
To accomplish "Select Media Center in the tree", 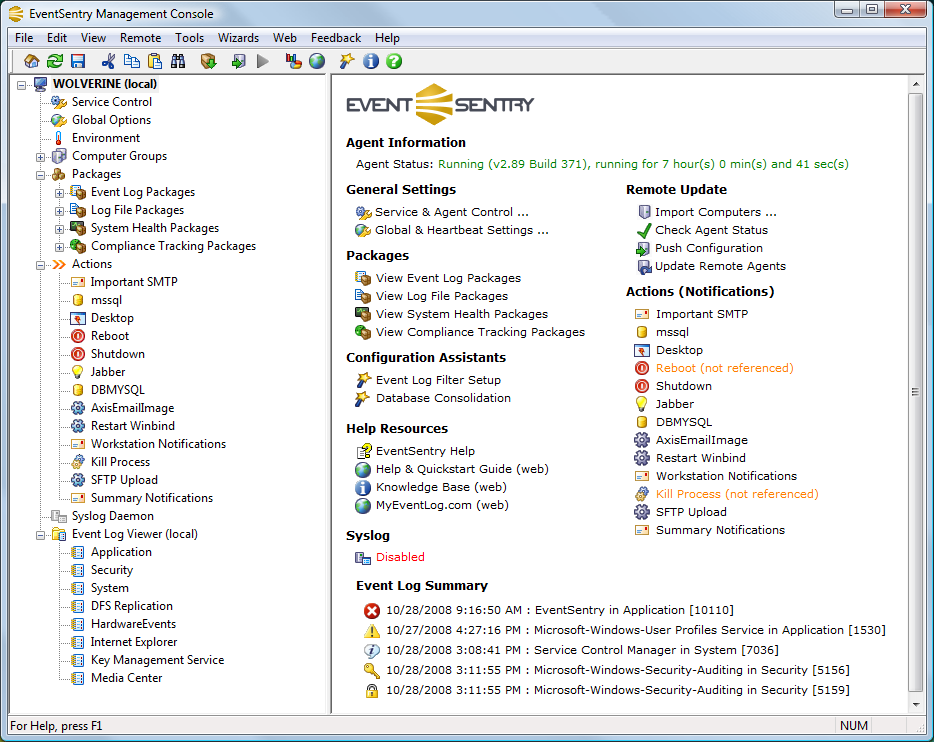I will [x=126, y=678].
